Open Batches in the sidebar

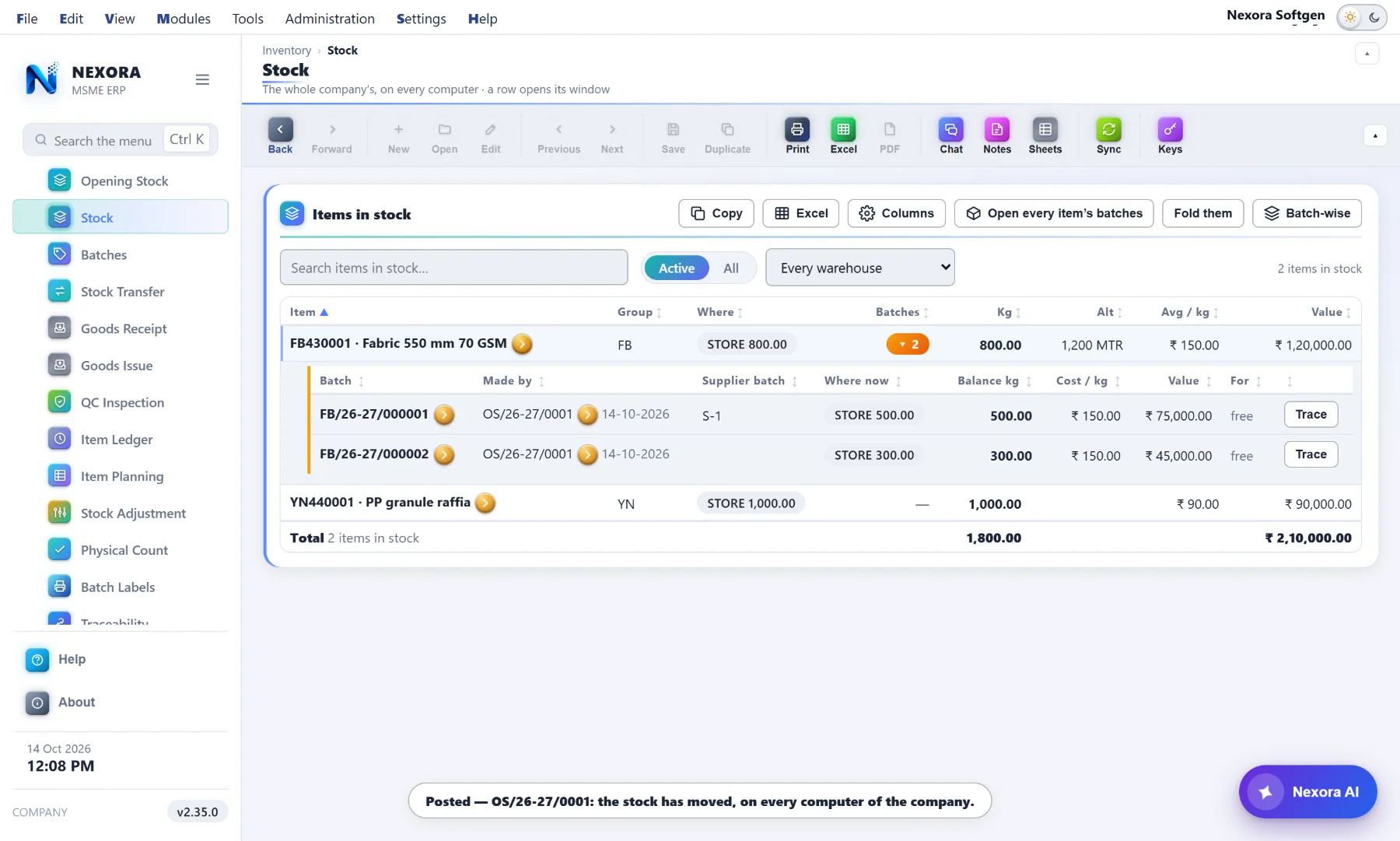[x=121, y=254]
